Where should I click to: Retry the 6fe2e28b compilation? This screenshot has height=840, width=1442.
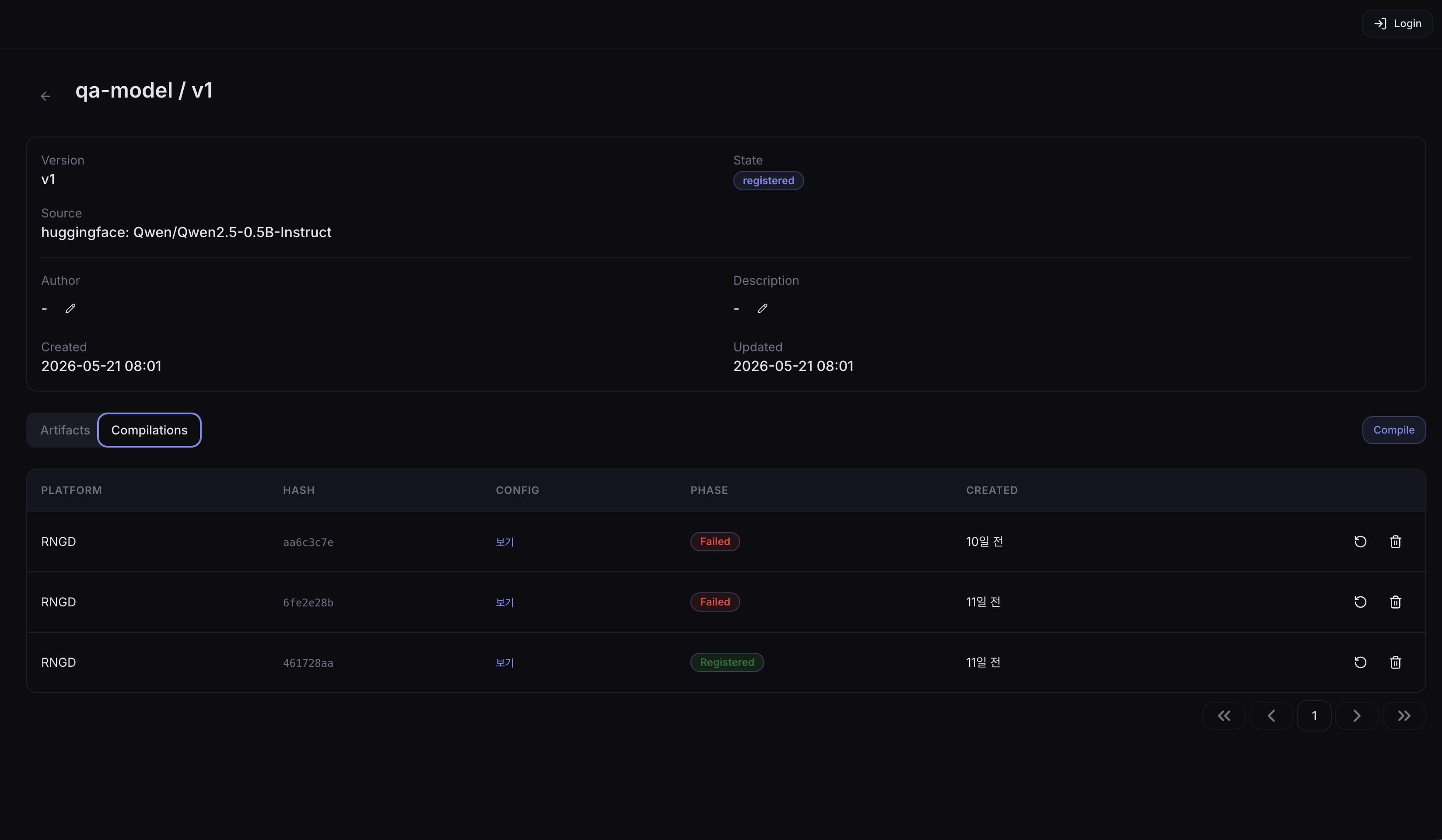coord(1360,602)
